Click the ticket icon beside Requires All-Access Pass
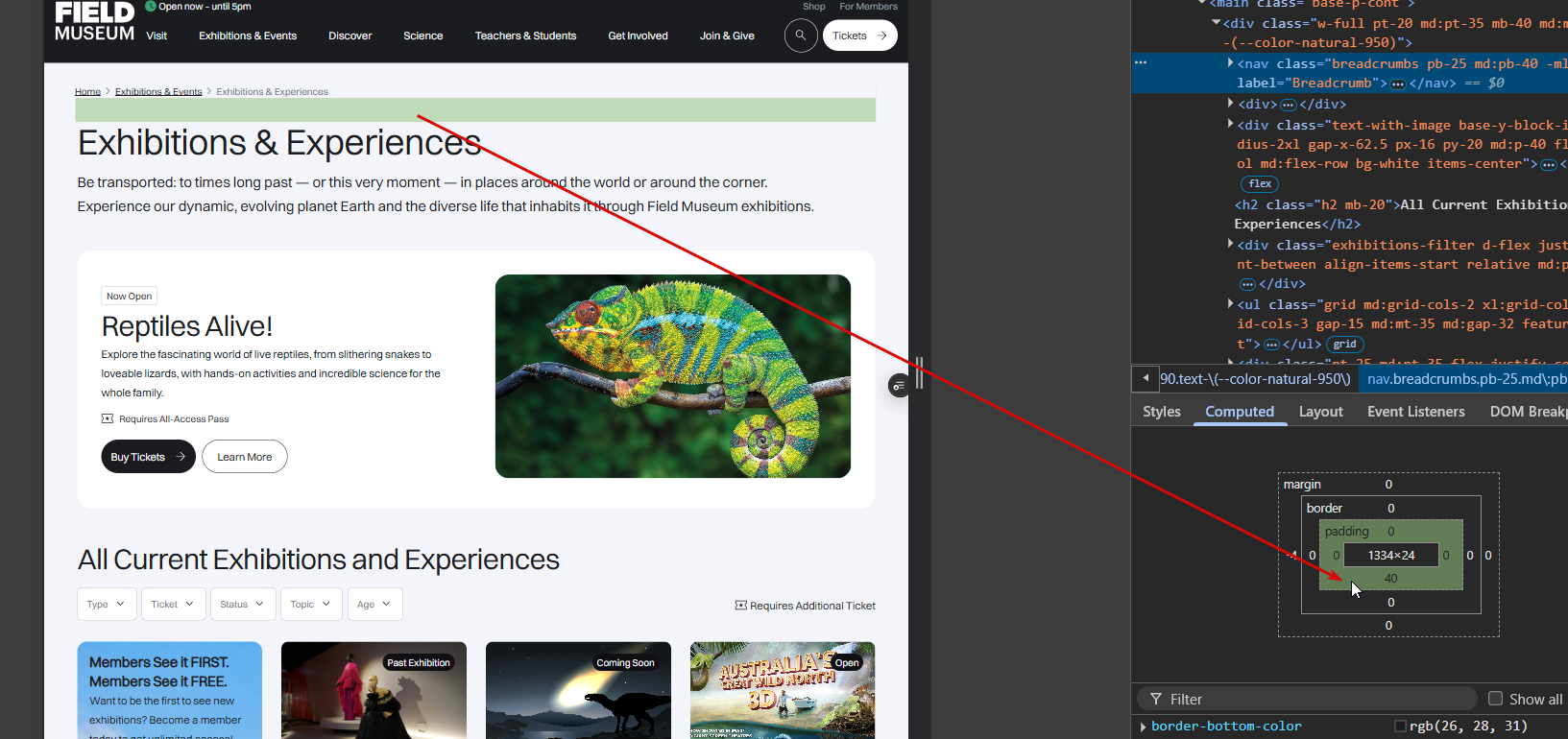1568x739 pixels. (x=108, y=418)
